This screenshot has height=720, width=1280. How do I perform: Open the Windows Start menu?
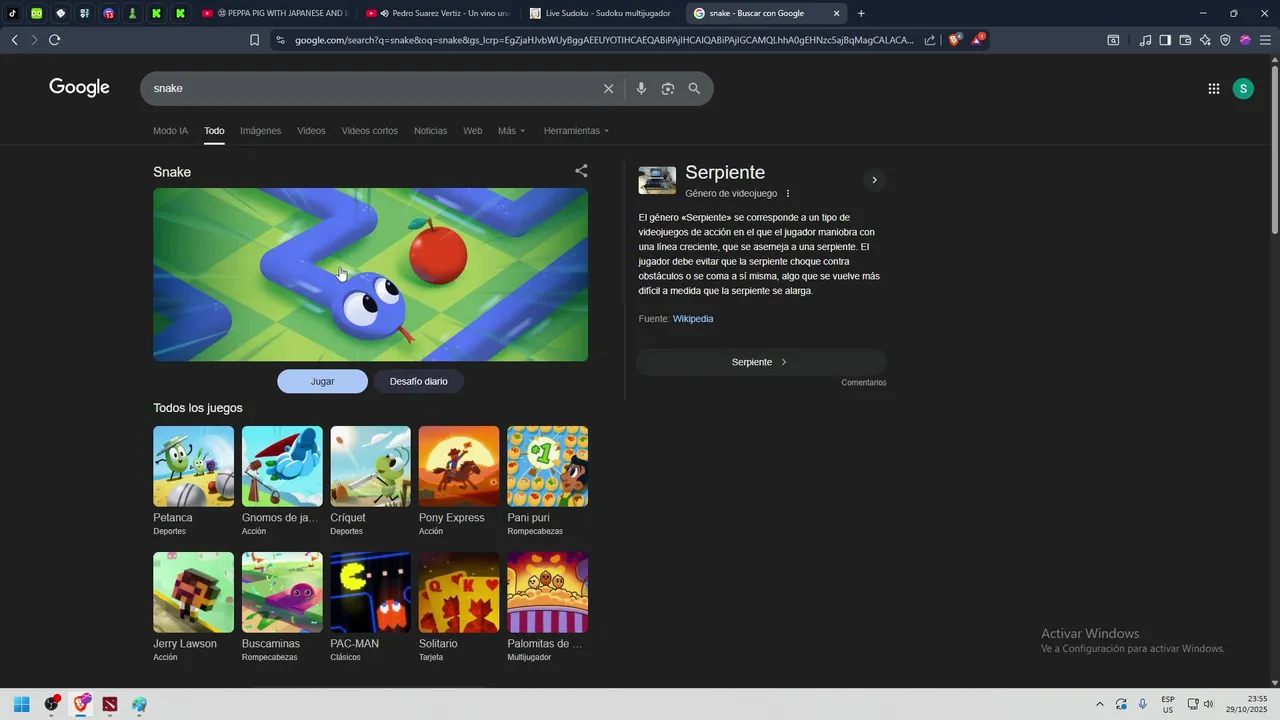click(22, 704)
